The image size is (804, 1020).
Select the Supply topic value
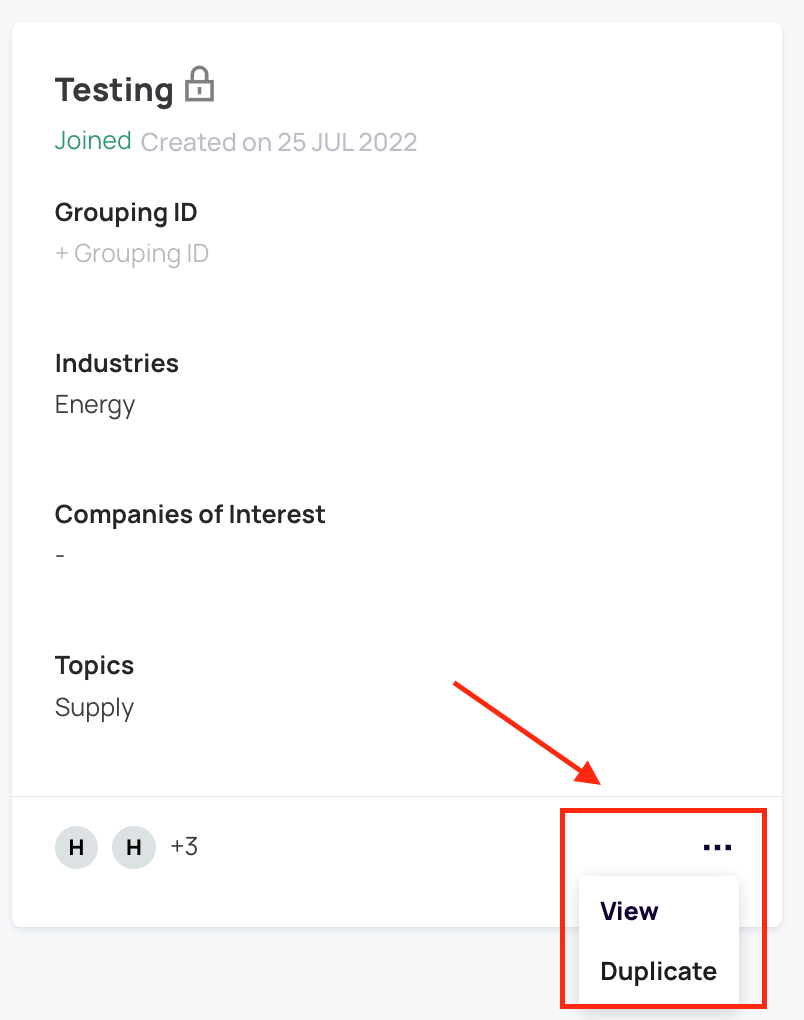pos(94,708)
